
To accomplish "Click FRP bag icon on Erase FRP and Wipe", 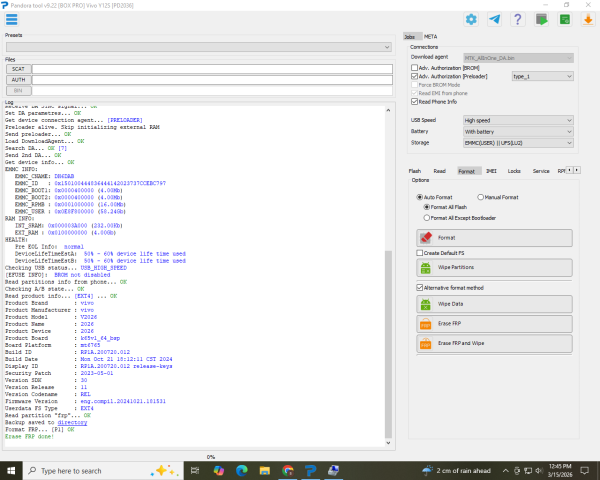I will [426, 344].
